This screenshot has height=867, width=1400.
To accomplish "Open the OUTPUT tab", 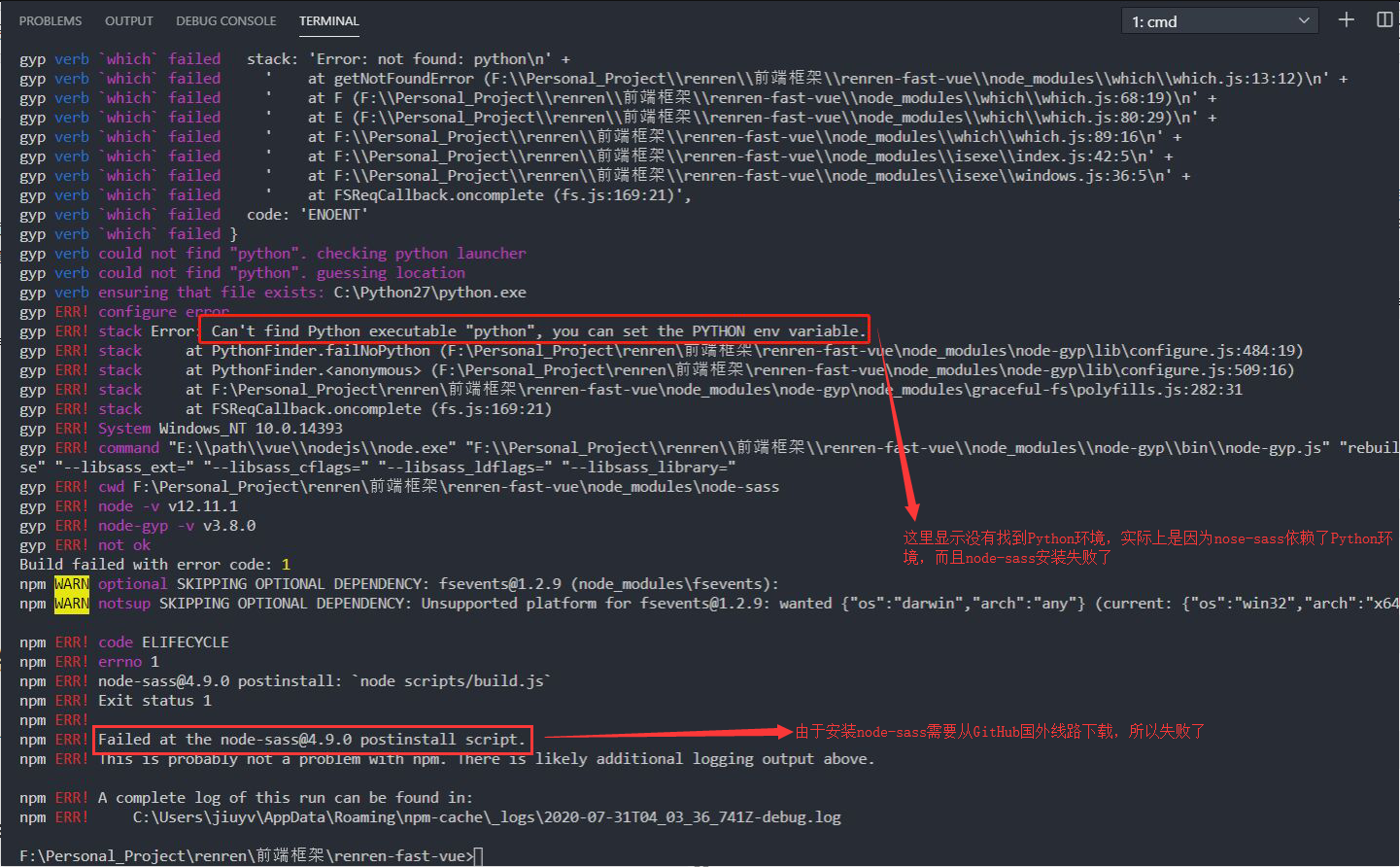I will tap(129, 20).
